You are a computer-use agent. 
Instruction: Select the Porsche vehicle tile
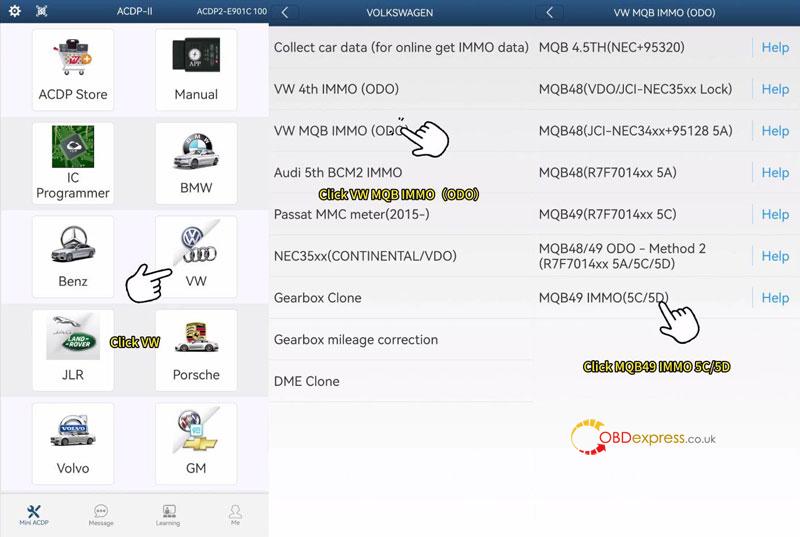pyautogui.click(x=196, y=350)
